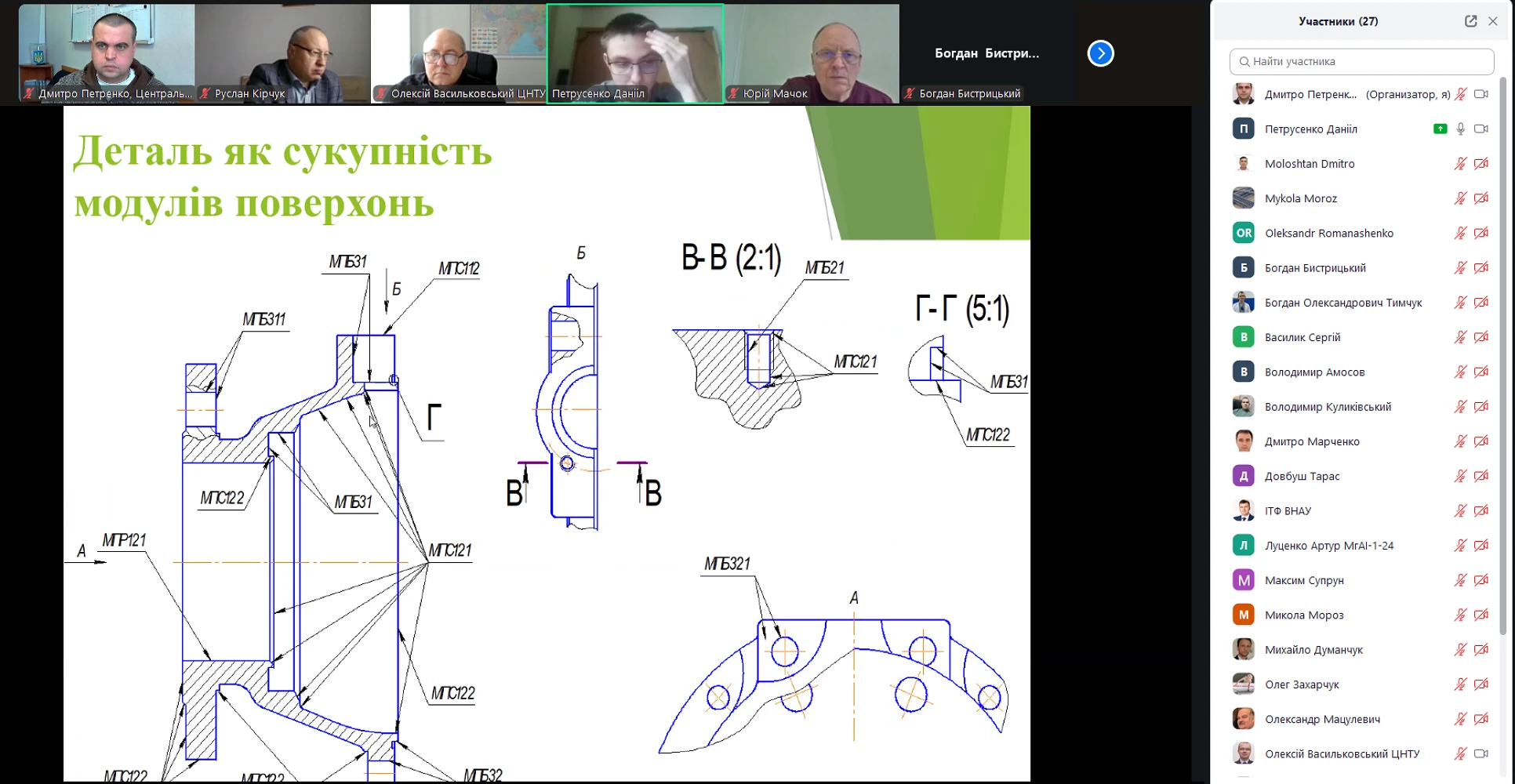The image size is (1515, 784).
Task: Select Руслан Кірчук's video thumbnail
Action: pos(282,53)
